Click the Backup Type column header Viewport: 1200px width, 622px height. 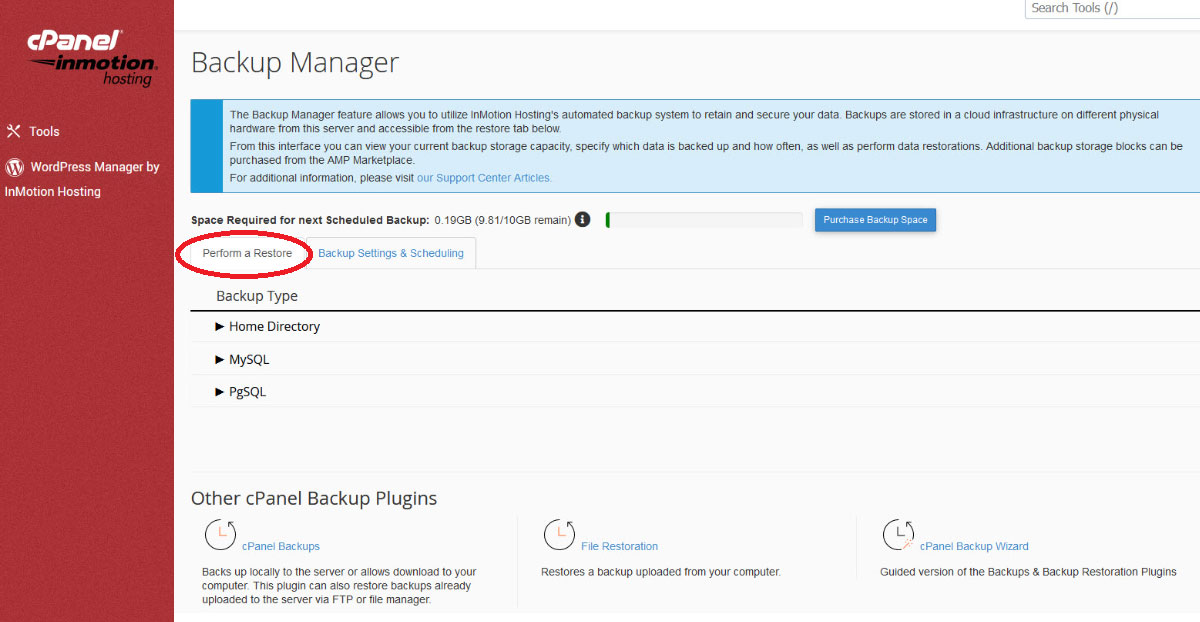(257, 296)
